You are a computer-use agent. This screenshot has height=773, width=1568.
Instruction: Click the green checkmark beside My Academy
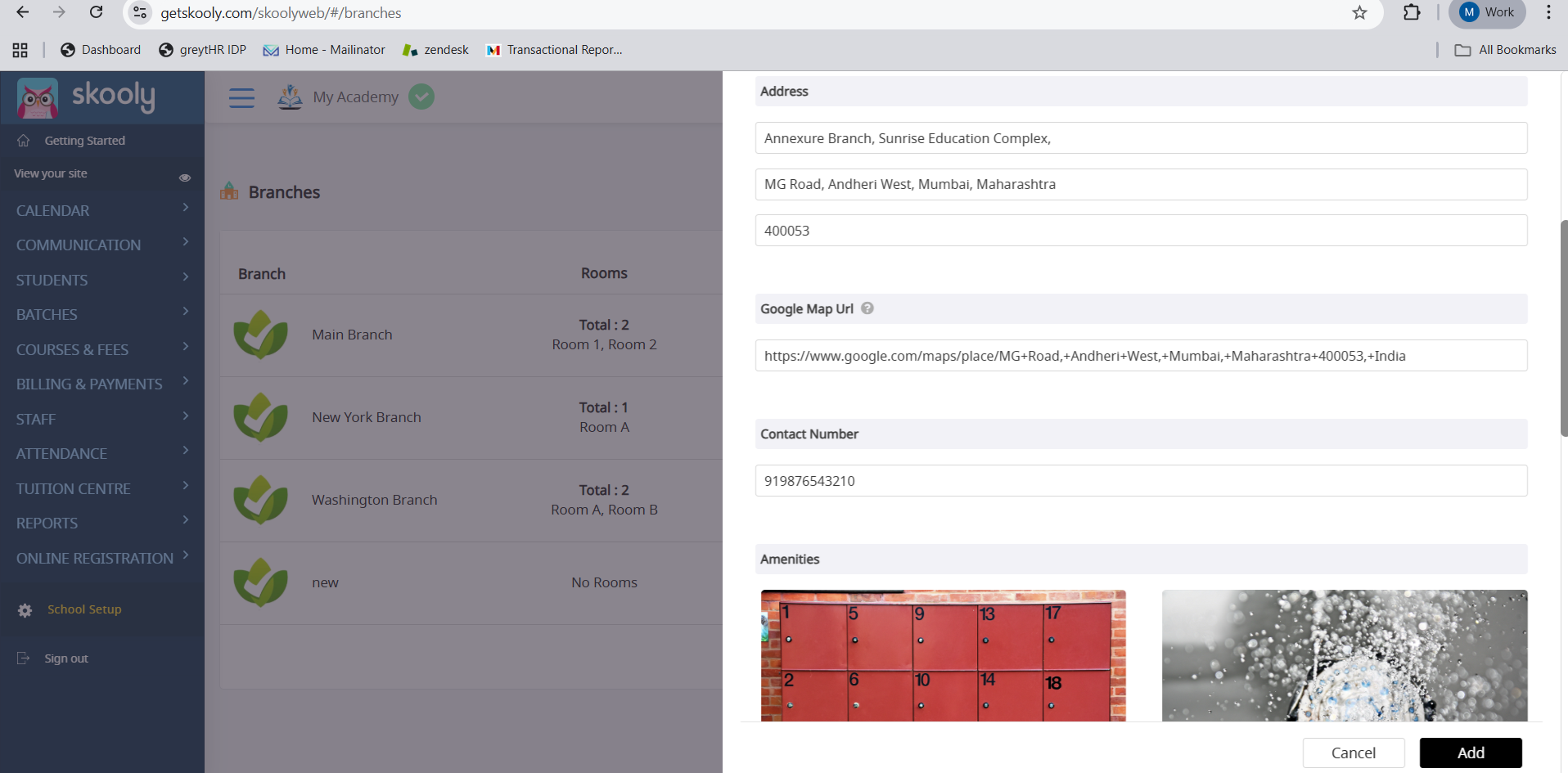[421, 97]
